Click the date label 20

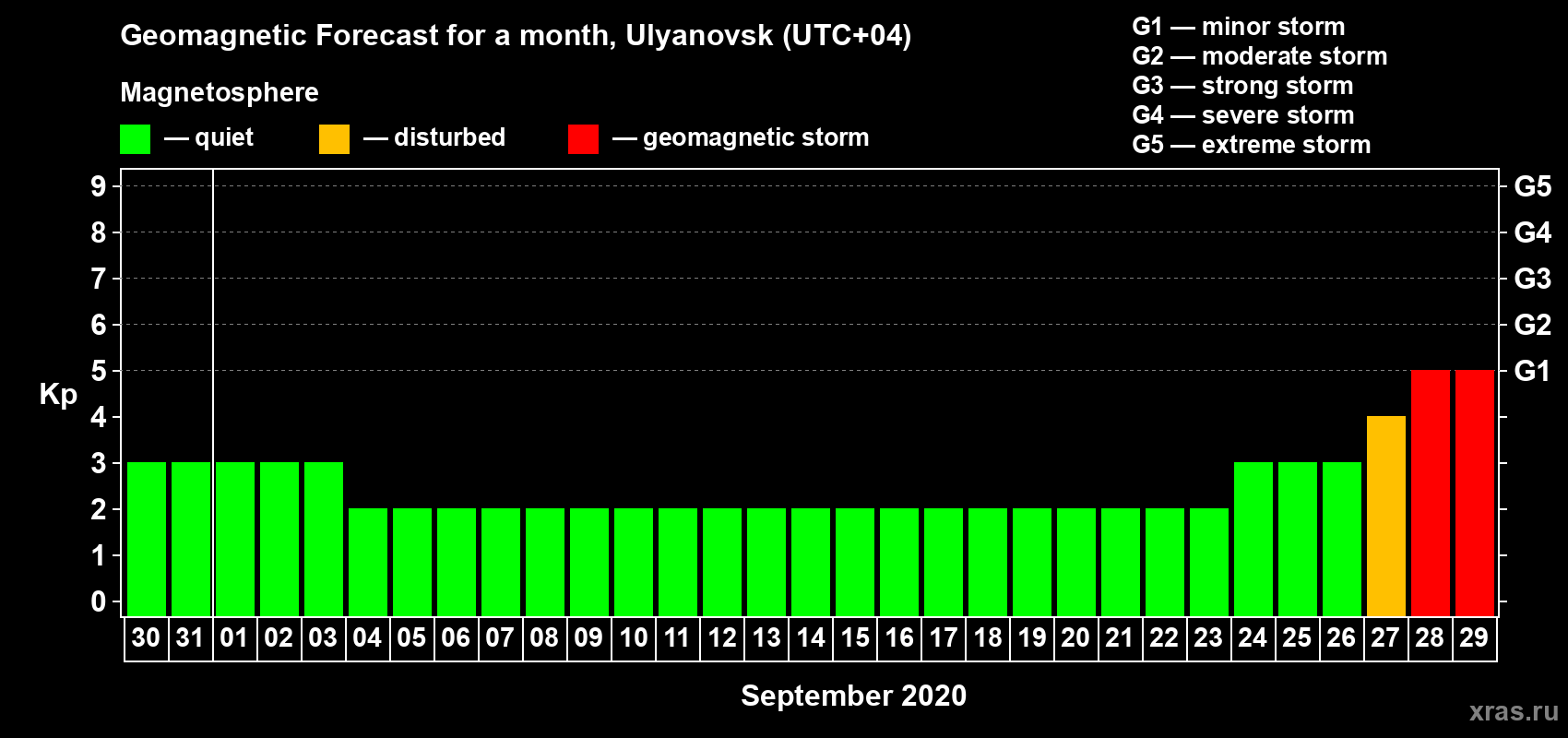point(1075,637)
